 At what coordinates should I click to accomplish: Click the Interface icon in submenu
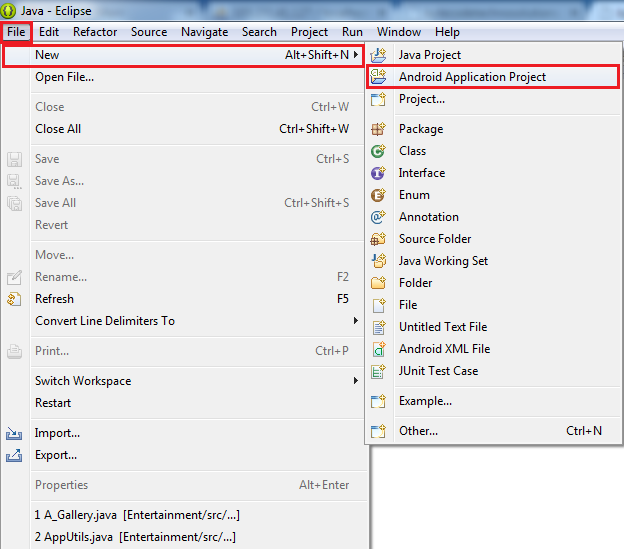coord(378,173)
